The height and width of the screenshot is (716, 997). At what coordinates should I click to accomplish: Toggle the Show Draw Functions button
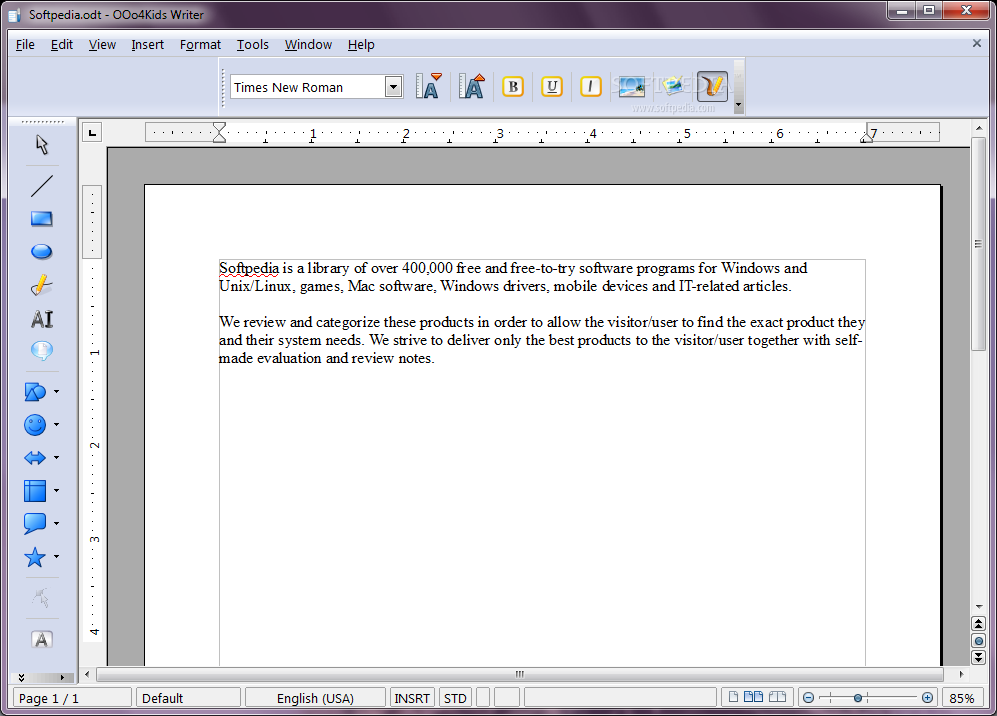click(x=712, y=86)
